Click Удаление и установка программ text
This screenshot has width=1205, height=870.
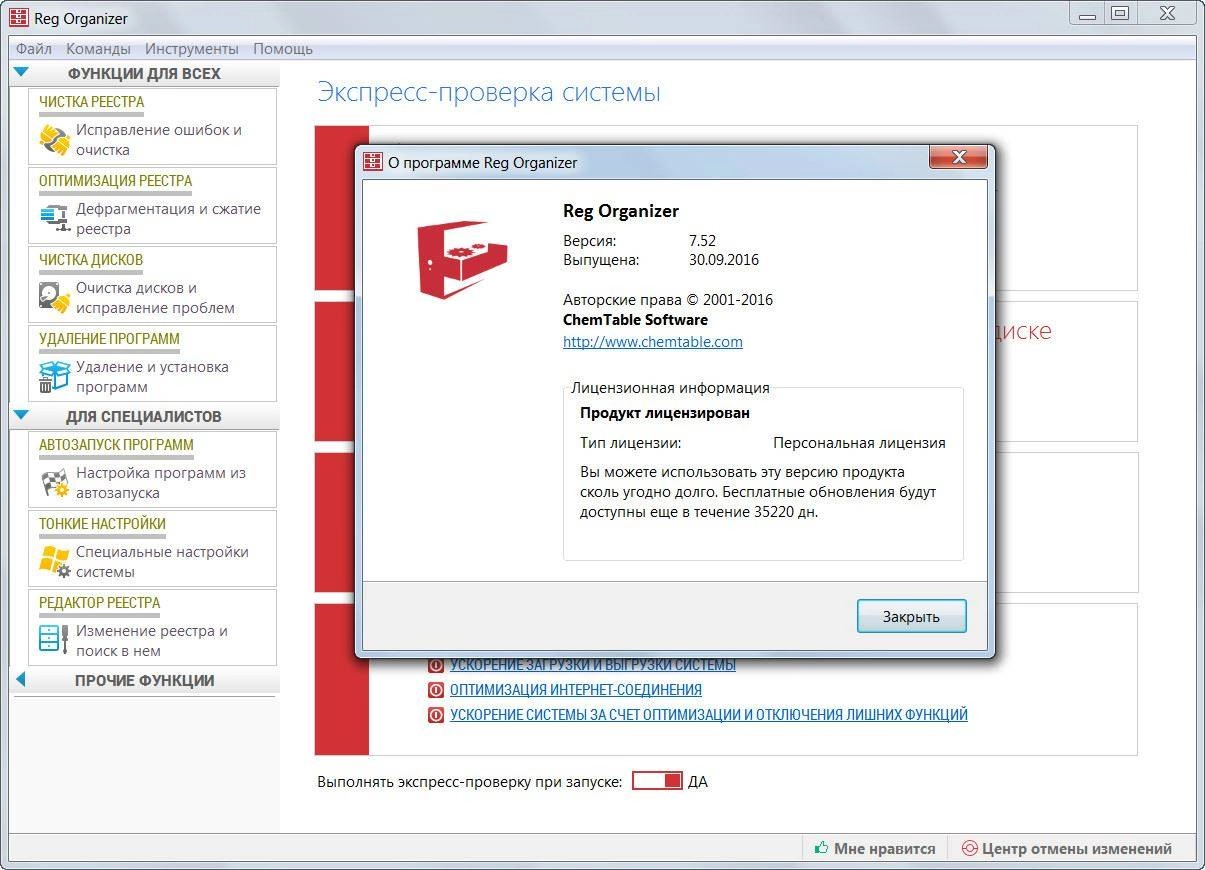(152, 377)
